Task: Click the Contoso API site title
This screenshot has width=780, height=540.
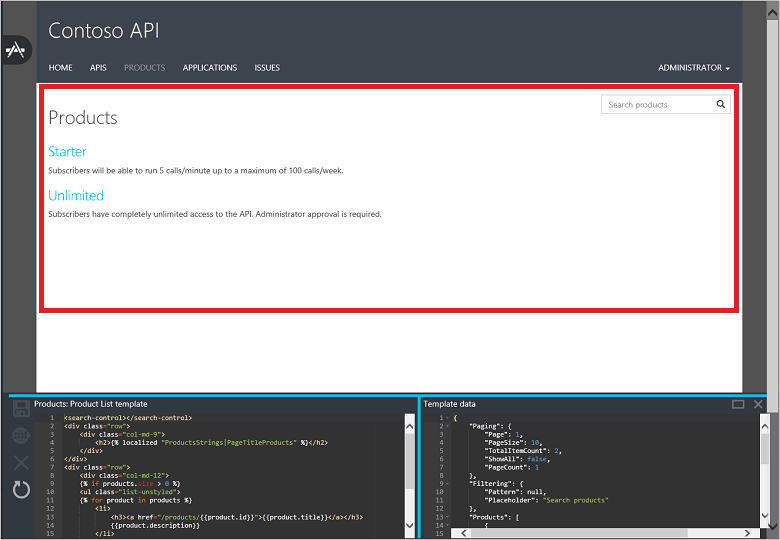Action: pos(103,31)
